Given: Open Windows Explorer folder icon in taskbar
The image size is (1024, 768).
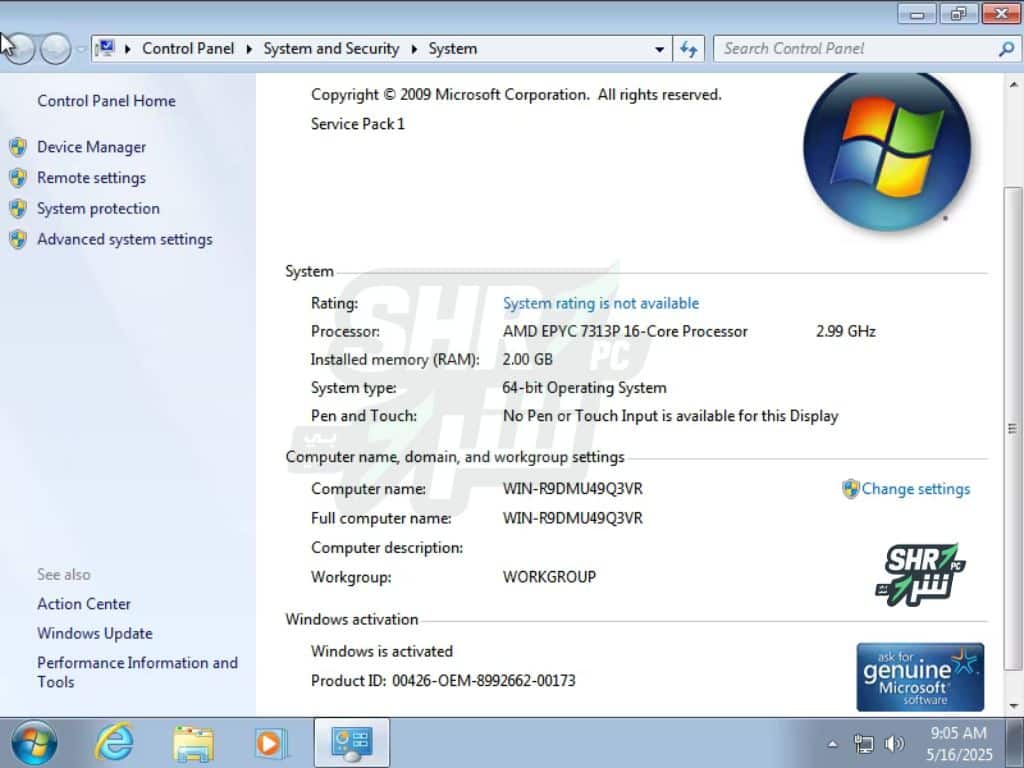Looking at the screenshot, I should pos(193,743).
